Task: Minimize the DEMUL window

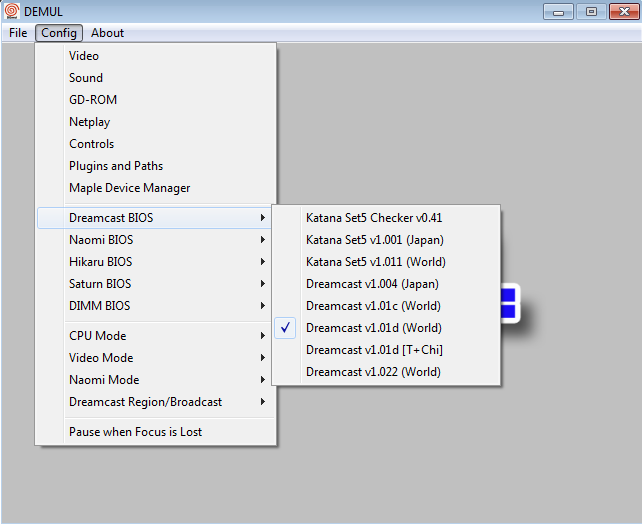Action: click(558, 11)
